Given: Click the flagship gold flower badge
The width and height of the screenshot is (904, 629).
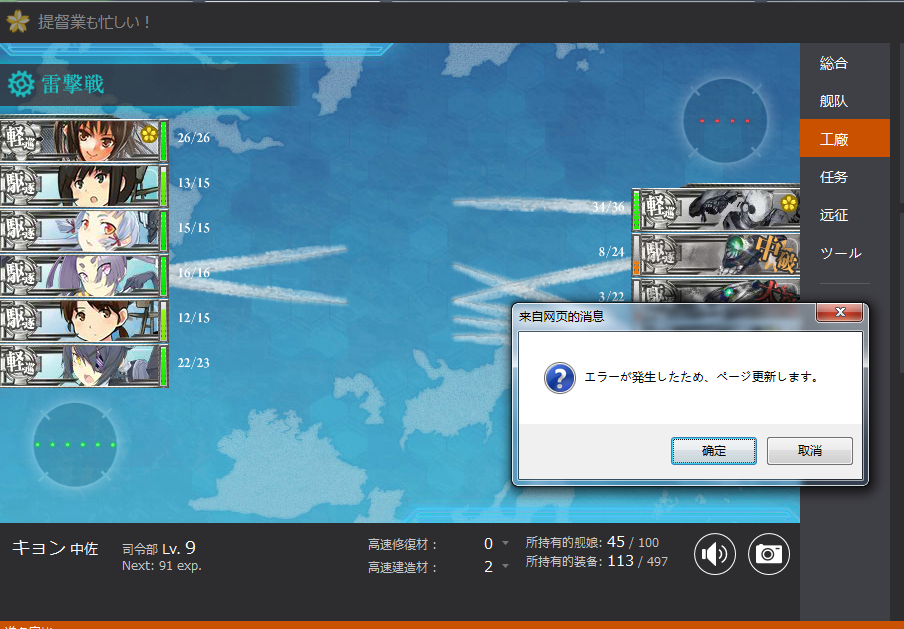Looking at the screenshot, I should click(x=149, y=134).
